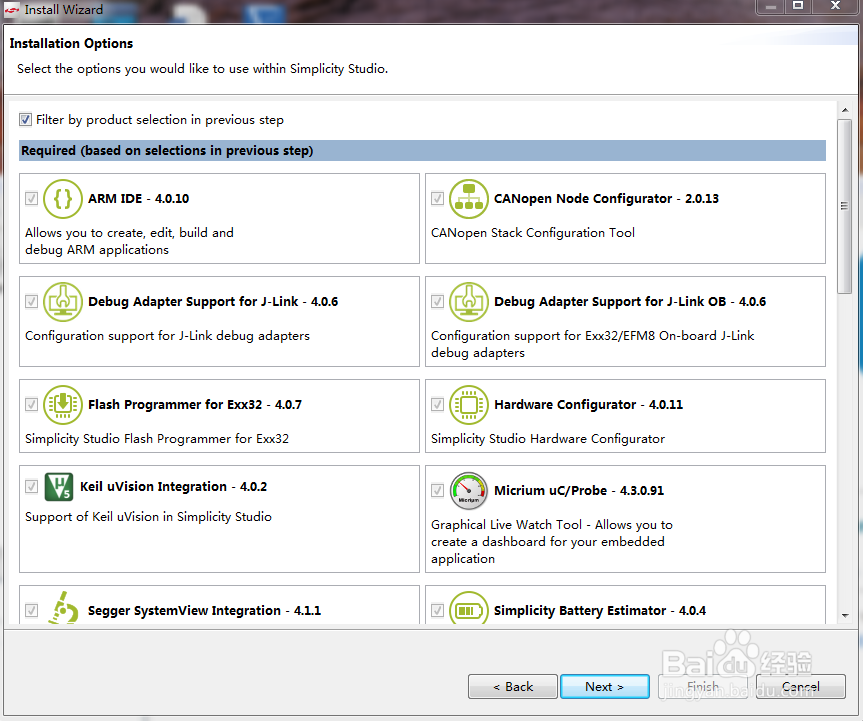Click the Segger SystemView microscope icon
Viewport: 863px width, 721px height.
click(63, 608)
